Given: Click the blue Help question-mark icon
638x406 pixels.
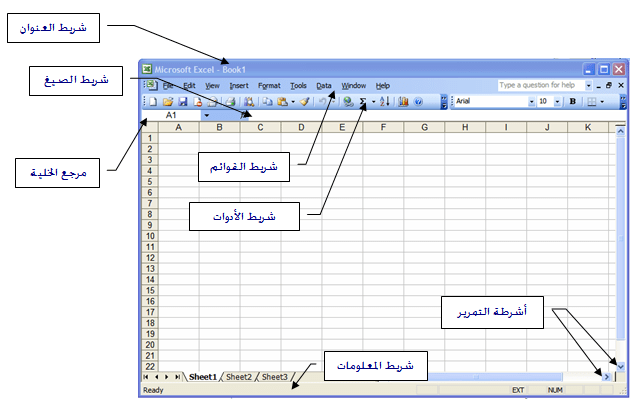Looking at the screenshot, I should [x=418, y=102].
